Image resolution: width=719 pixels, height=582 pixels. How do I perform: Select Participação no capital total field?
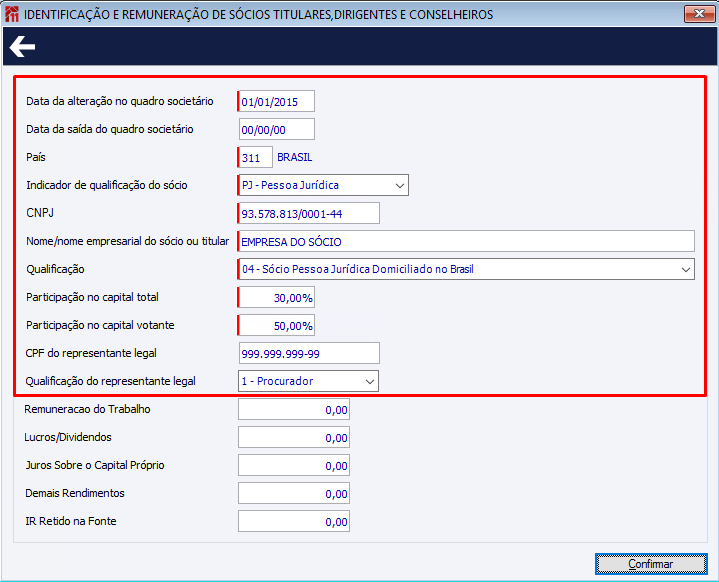point(277,297)
